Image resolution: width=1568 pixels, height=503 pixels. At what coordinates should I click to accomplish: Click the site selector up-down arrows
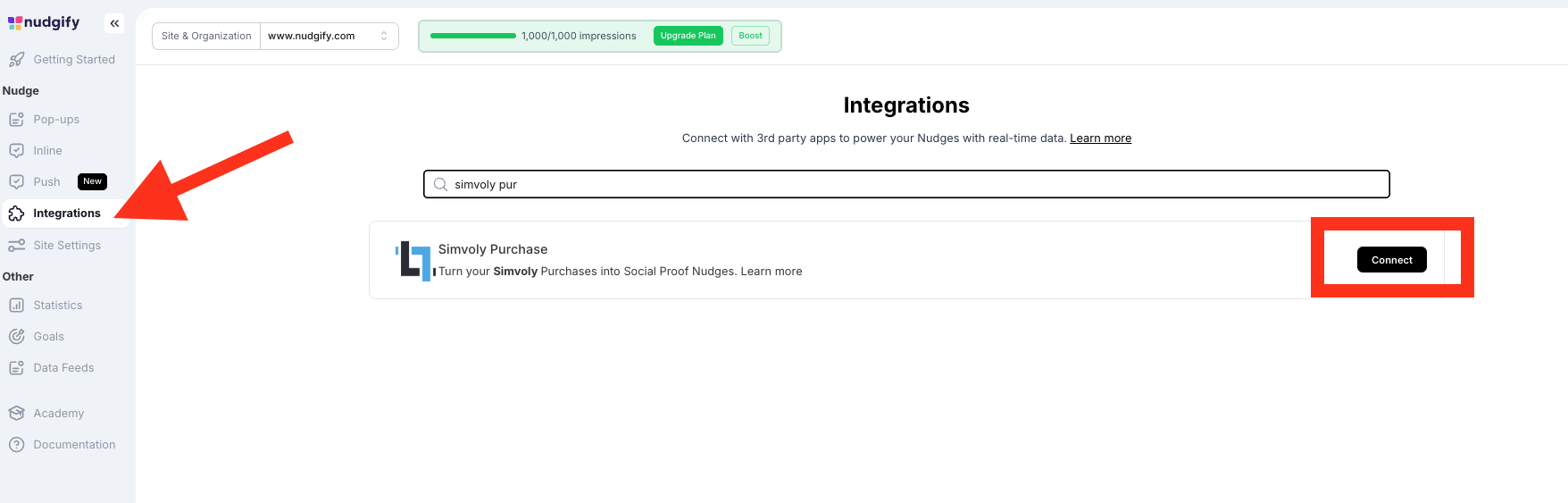coord(384,36)
